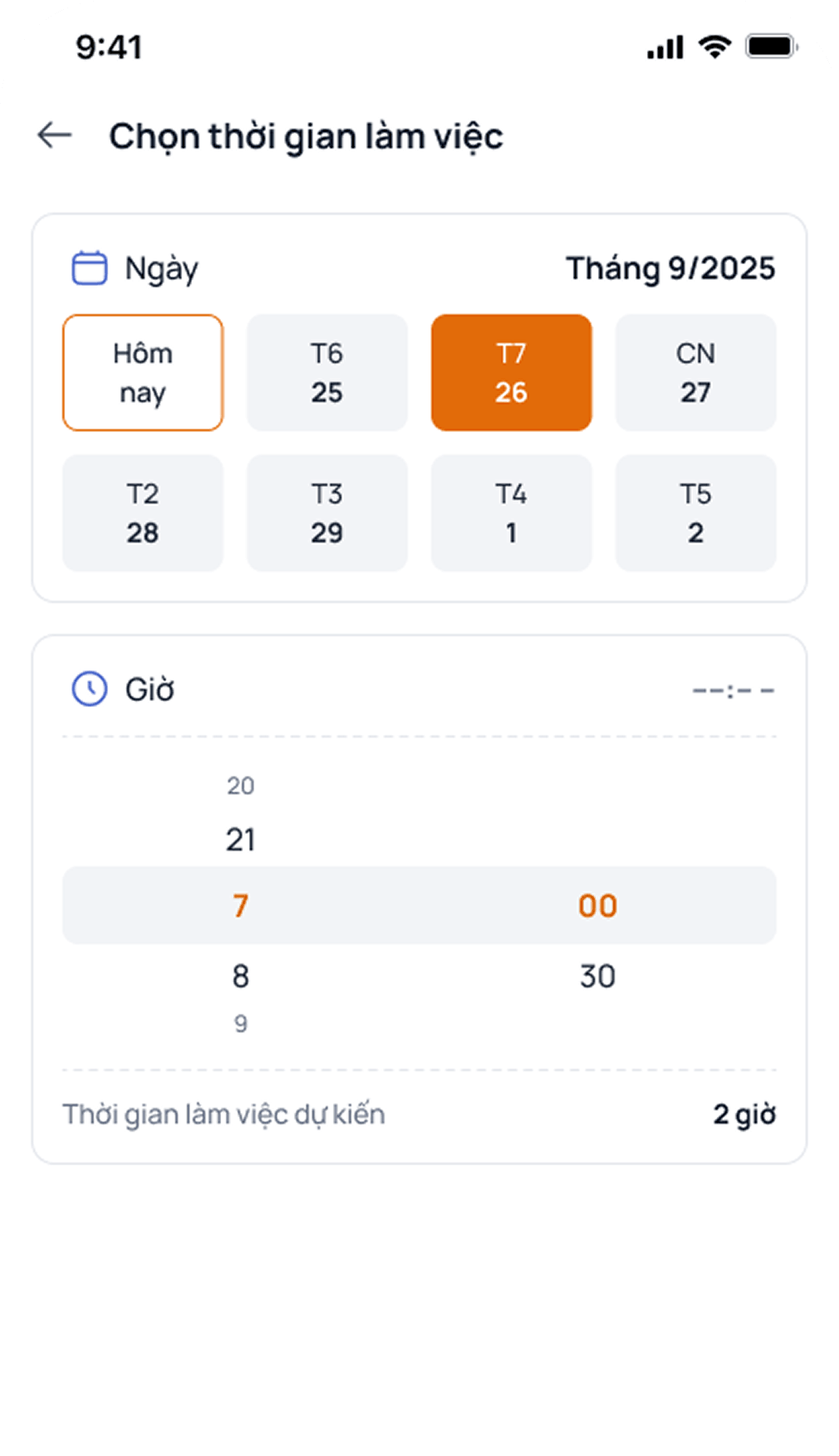Viewport: 839px width, 1456px height.
Task: Tap the back arrow icon
Action: [55, 135]
